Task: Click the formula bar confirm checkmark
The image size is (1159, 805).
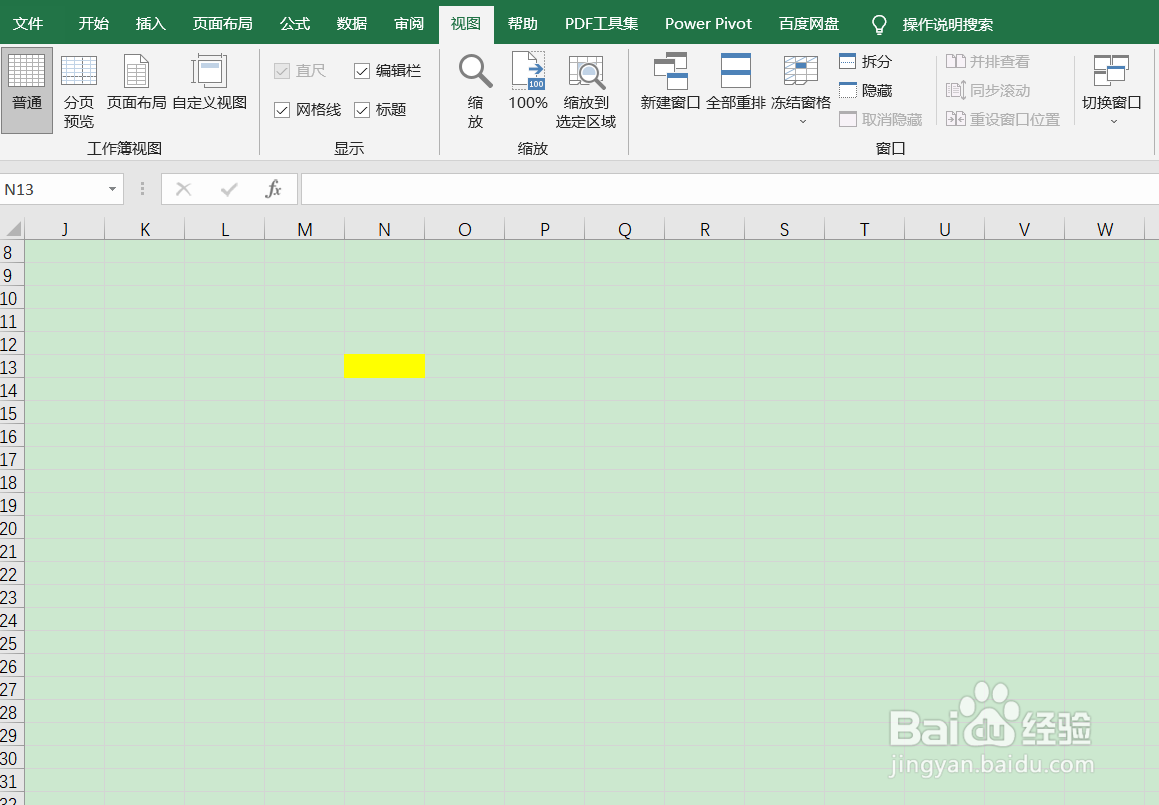Action: (229, 189)
